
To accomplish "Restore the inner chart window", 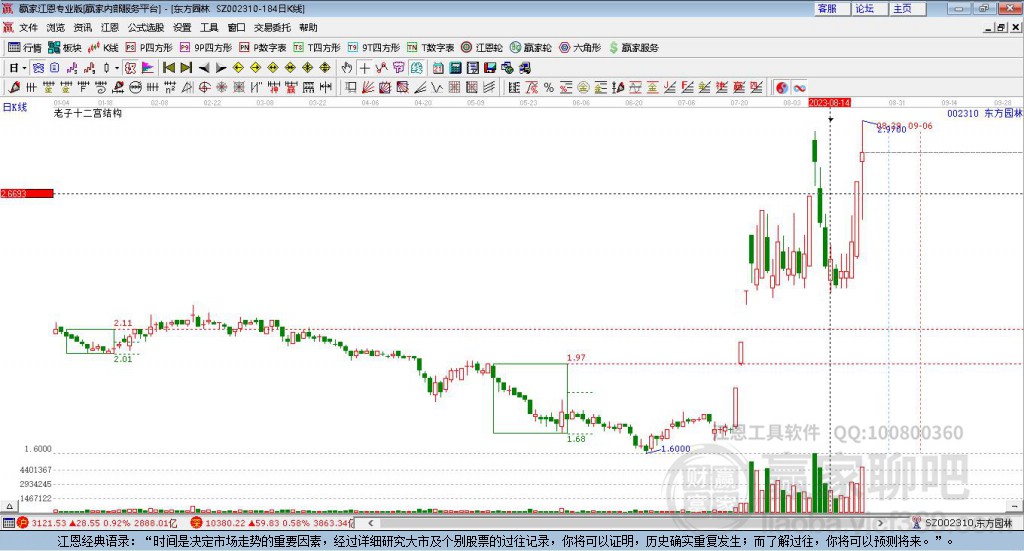I will point(1000,27).
